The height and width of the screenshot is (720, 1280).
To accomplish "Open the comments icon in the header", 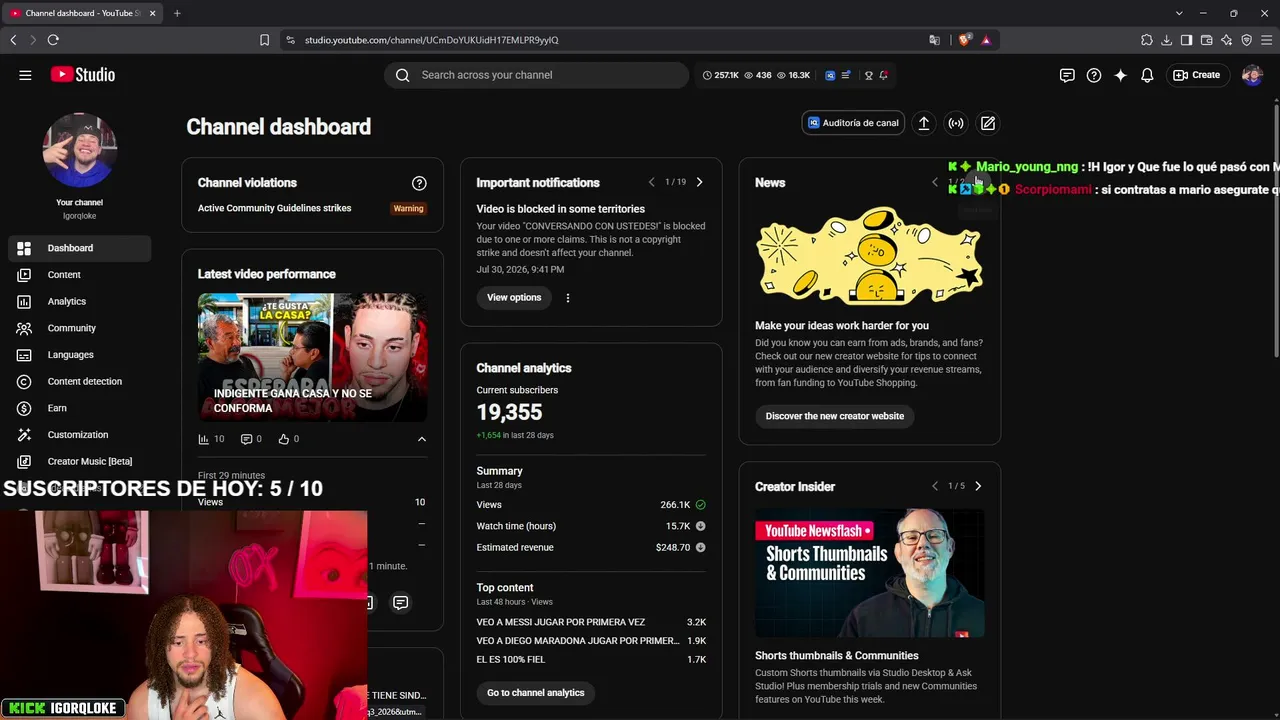I will [1067, 75].
